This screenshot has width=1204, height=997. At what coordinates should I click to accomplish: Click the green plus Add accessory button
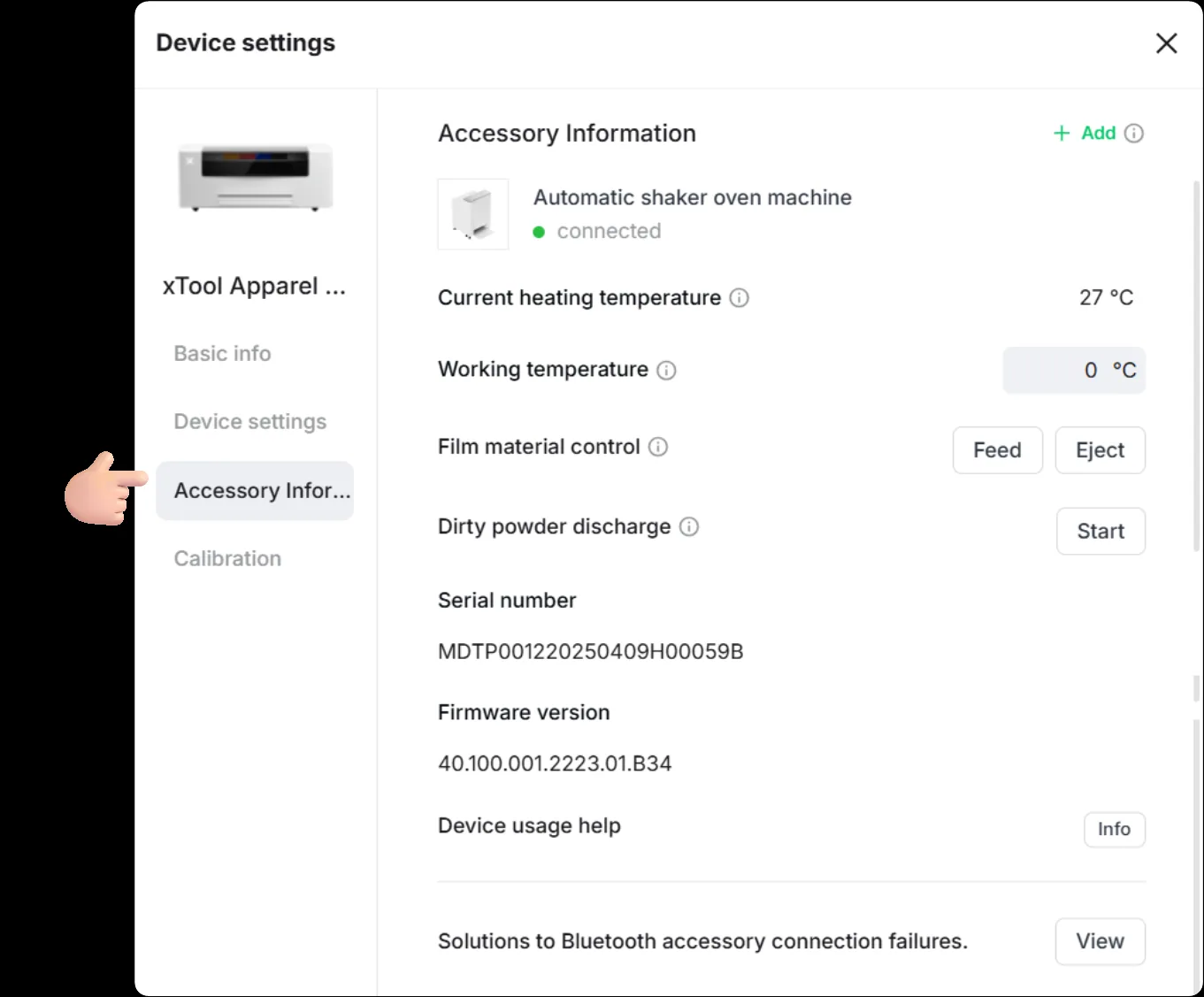[x=1085, y=134]
